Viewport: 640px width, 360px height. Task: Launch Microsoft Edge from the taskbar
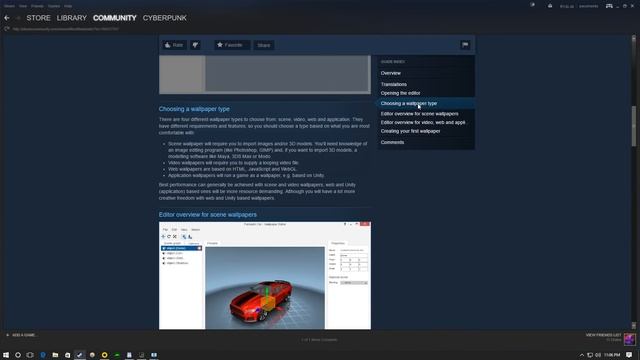click(43, 355)
